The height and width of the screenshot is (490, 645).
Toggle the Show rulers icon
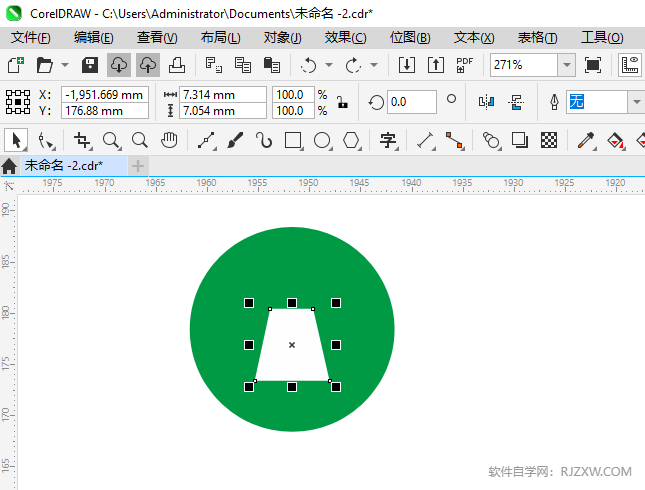pyautogui.click(x=630, y=65)
